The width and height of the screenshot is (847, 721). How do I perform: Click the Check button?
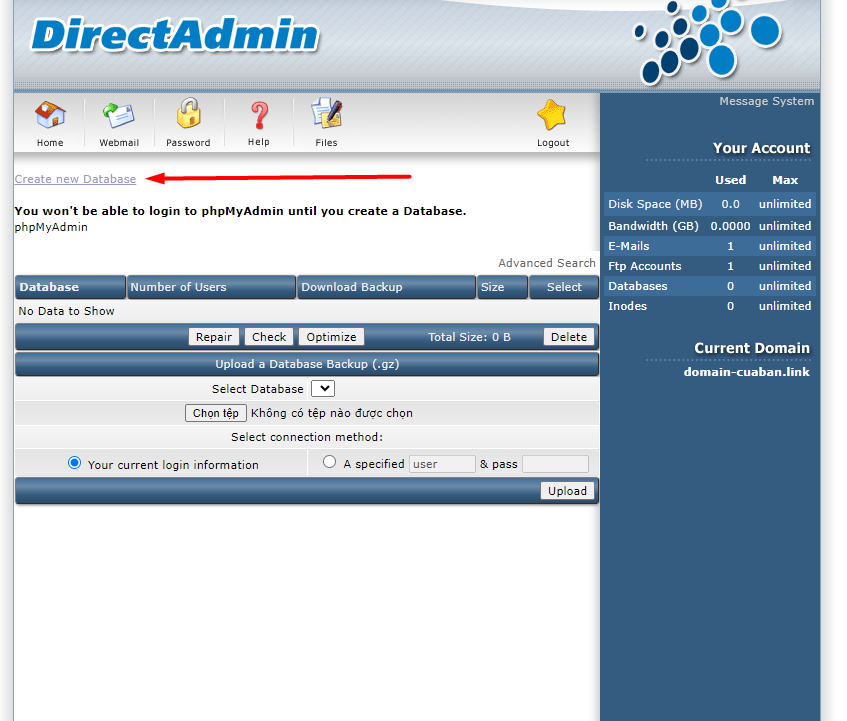(x=269, y=337)
